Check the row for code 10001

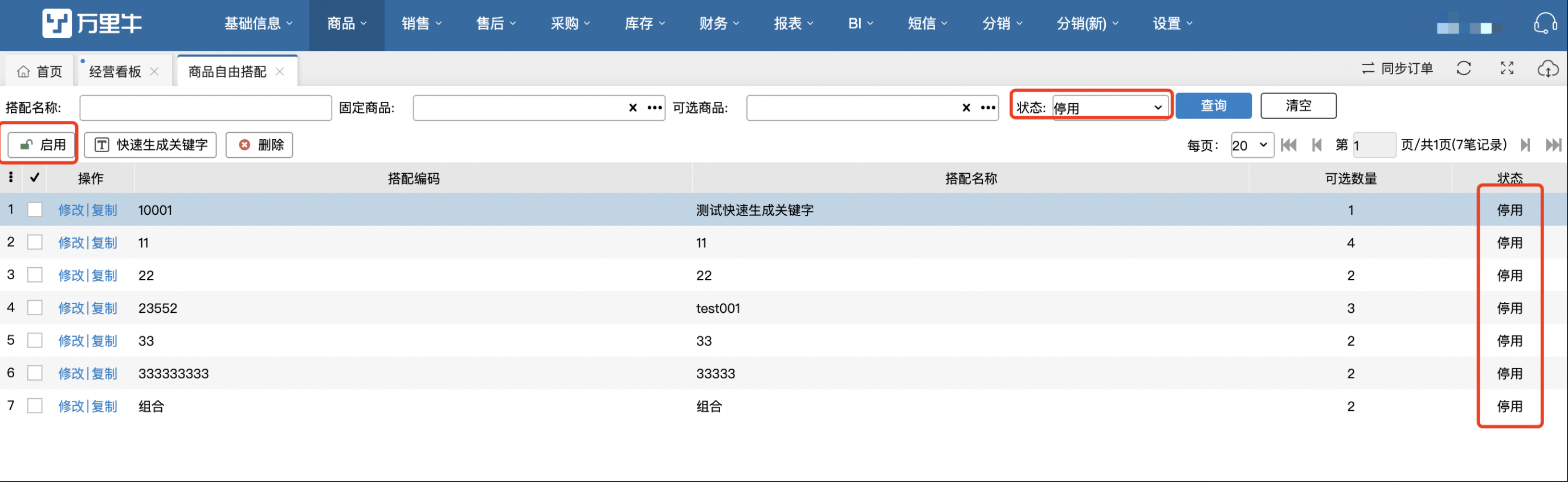point(35,209)
